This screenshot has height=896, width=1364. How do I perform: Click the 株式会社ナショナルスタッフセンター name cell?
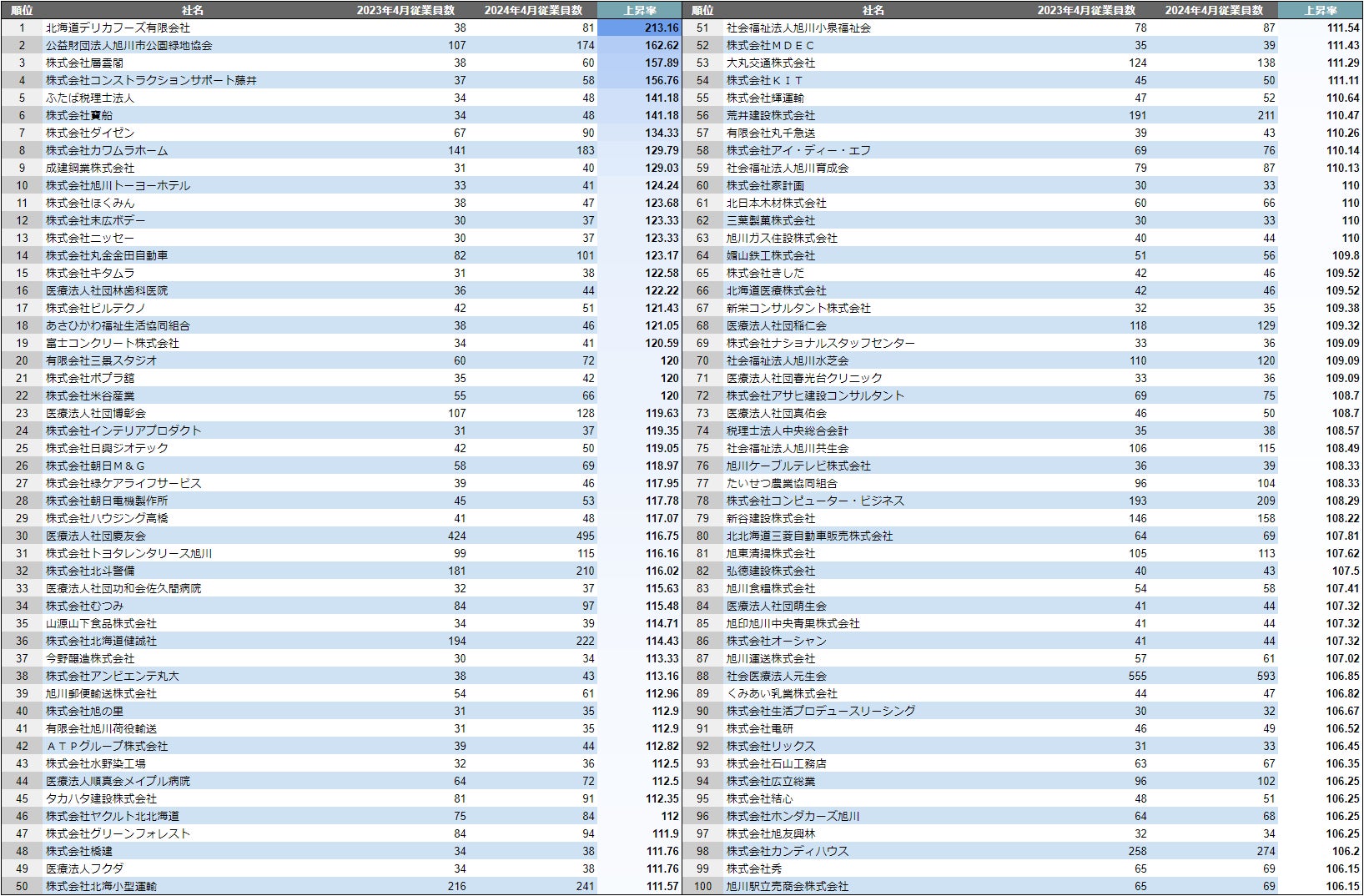(821, 343)
